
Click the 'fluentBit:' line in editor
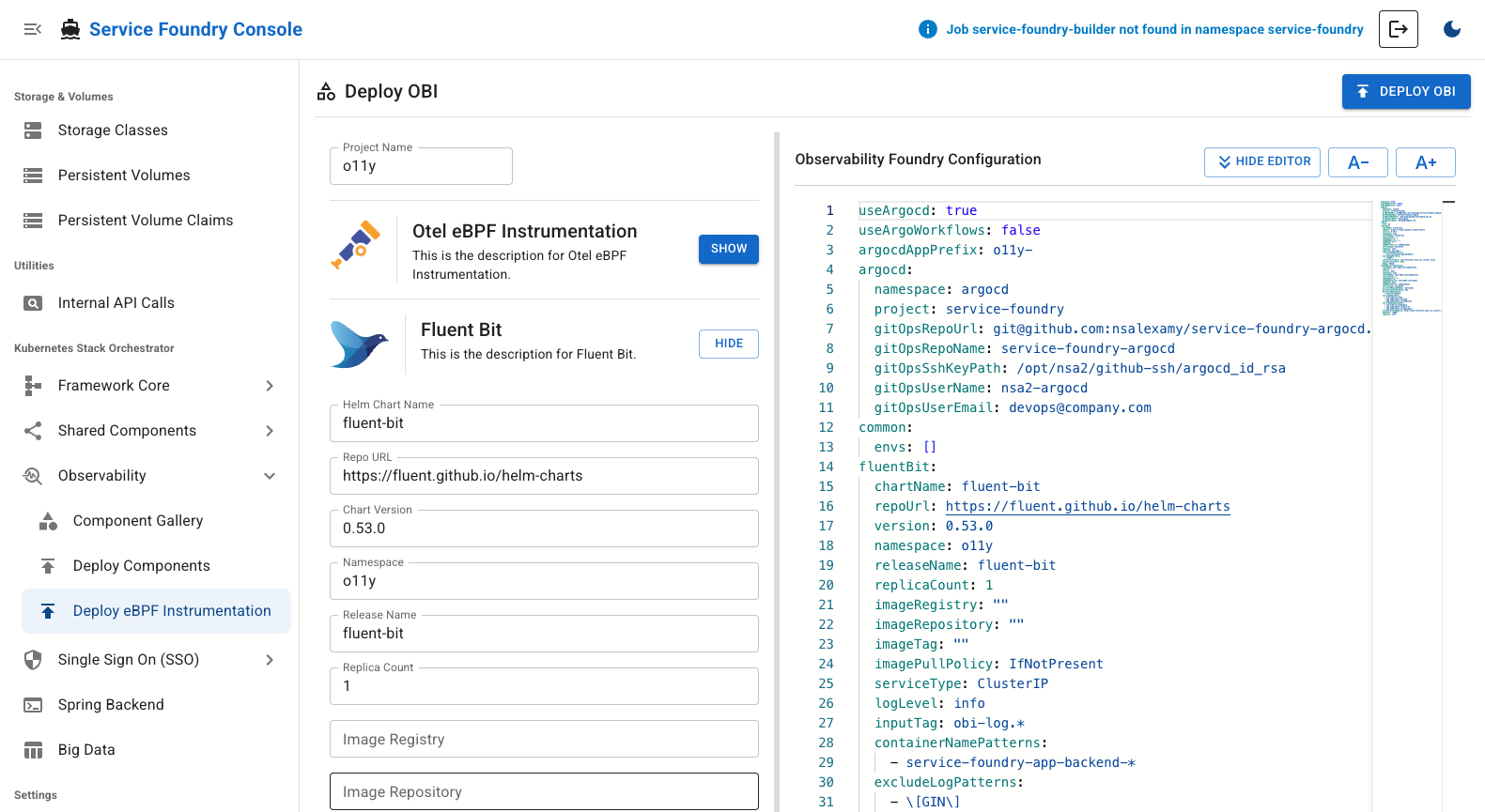click(897, 467)
